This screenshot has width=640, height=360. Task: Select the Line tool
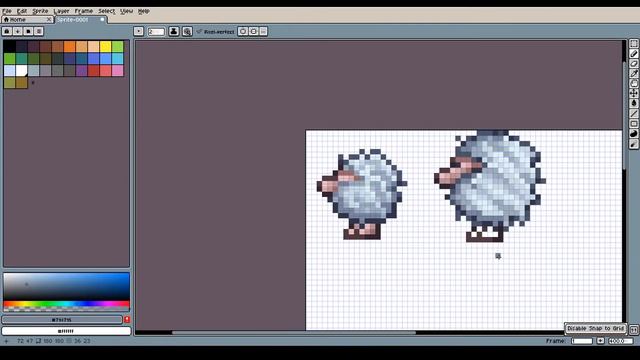[x=633, y=113]
